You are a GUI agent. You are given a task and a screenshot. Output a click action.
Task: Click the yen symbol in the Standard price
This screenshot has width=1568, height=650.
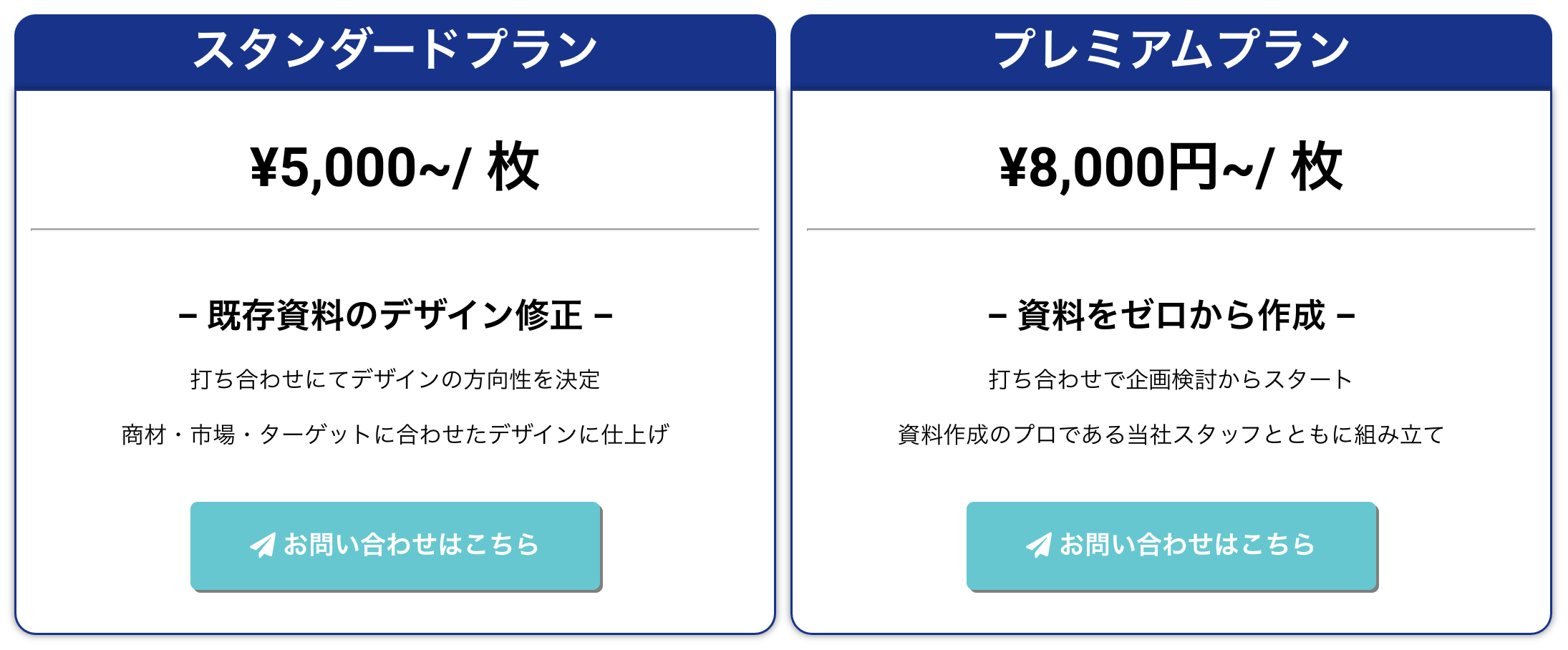click(x=263, y=168)
